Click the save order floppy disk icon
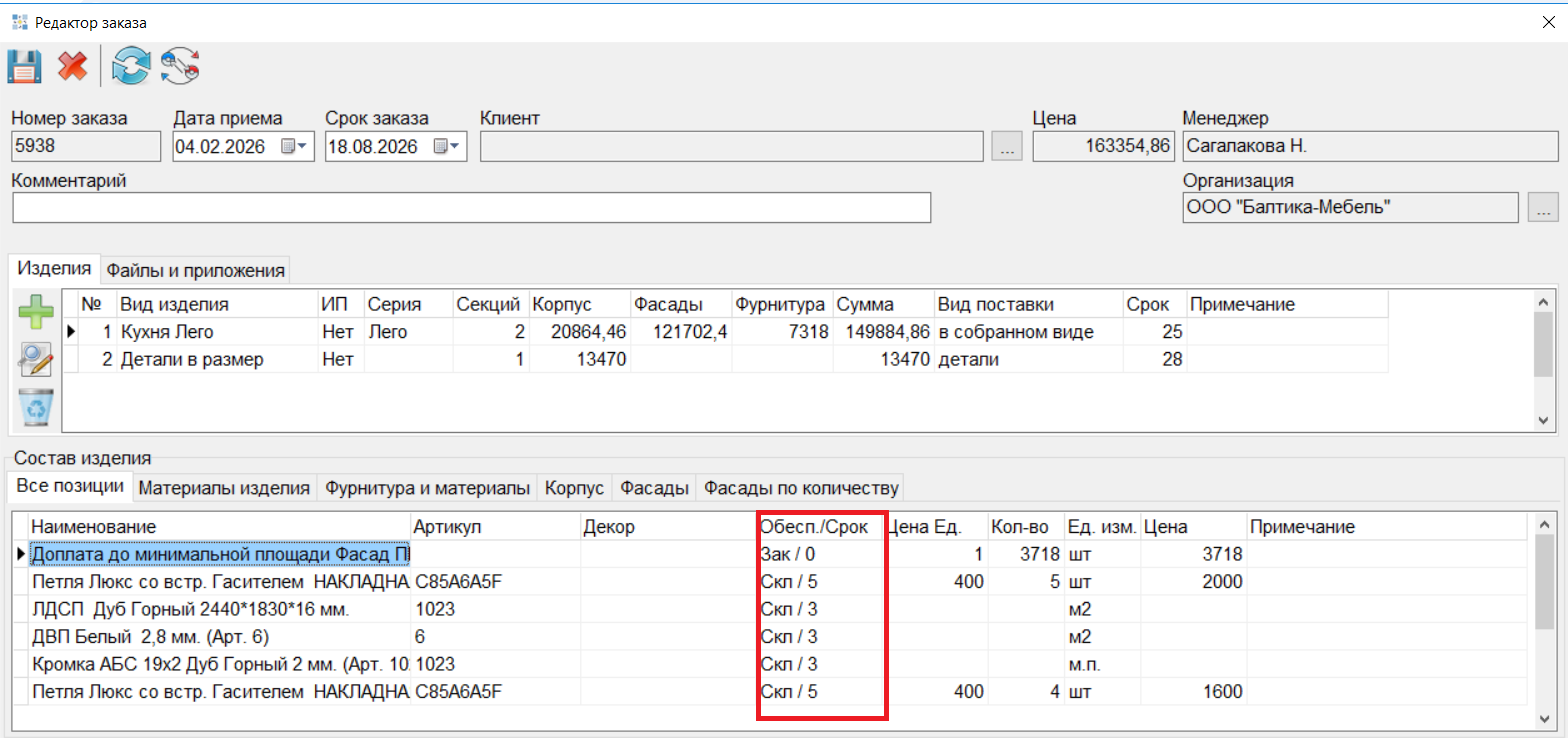Image resolution: width=1568 pixels, height=738 pixels. (x=24, y=67)
